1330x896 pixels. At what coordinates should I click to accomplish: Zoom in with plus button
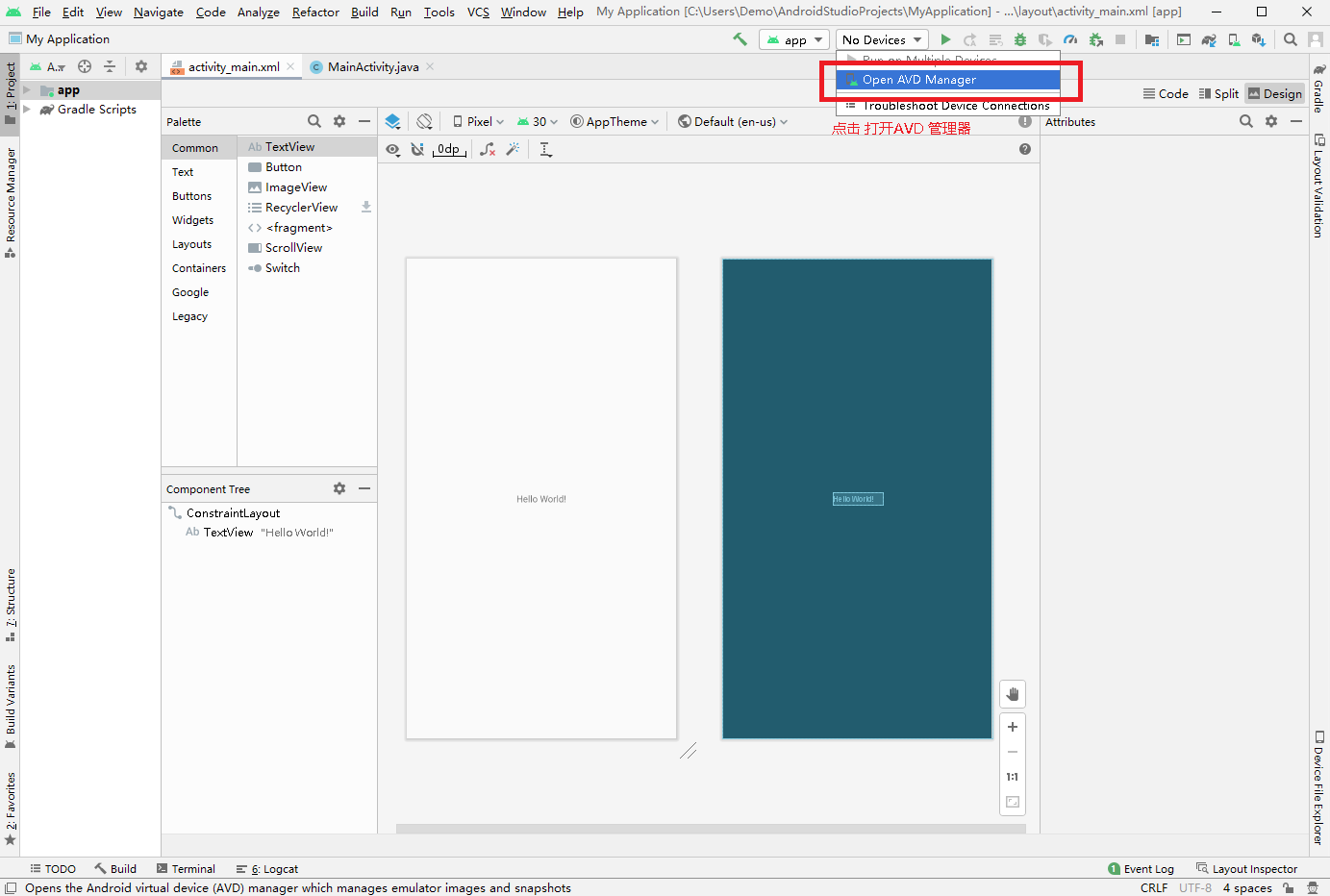click(1013, 727)
